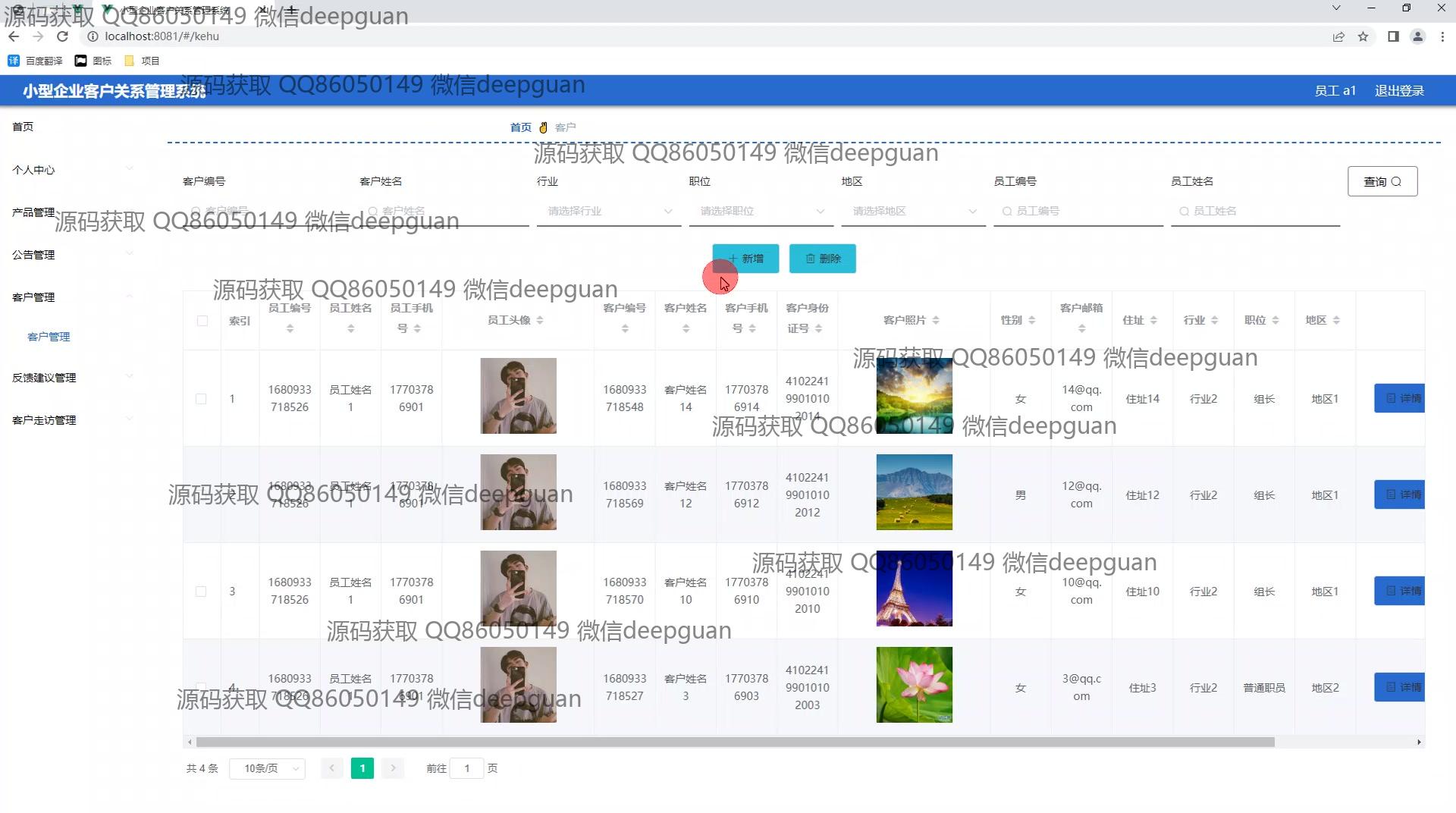Click the browser share page icon
The image size is (1456, 813).
[x=1338, y=36]
